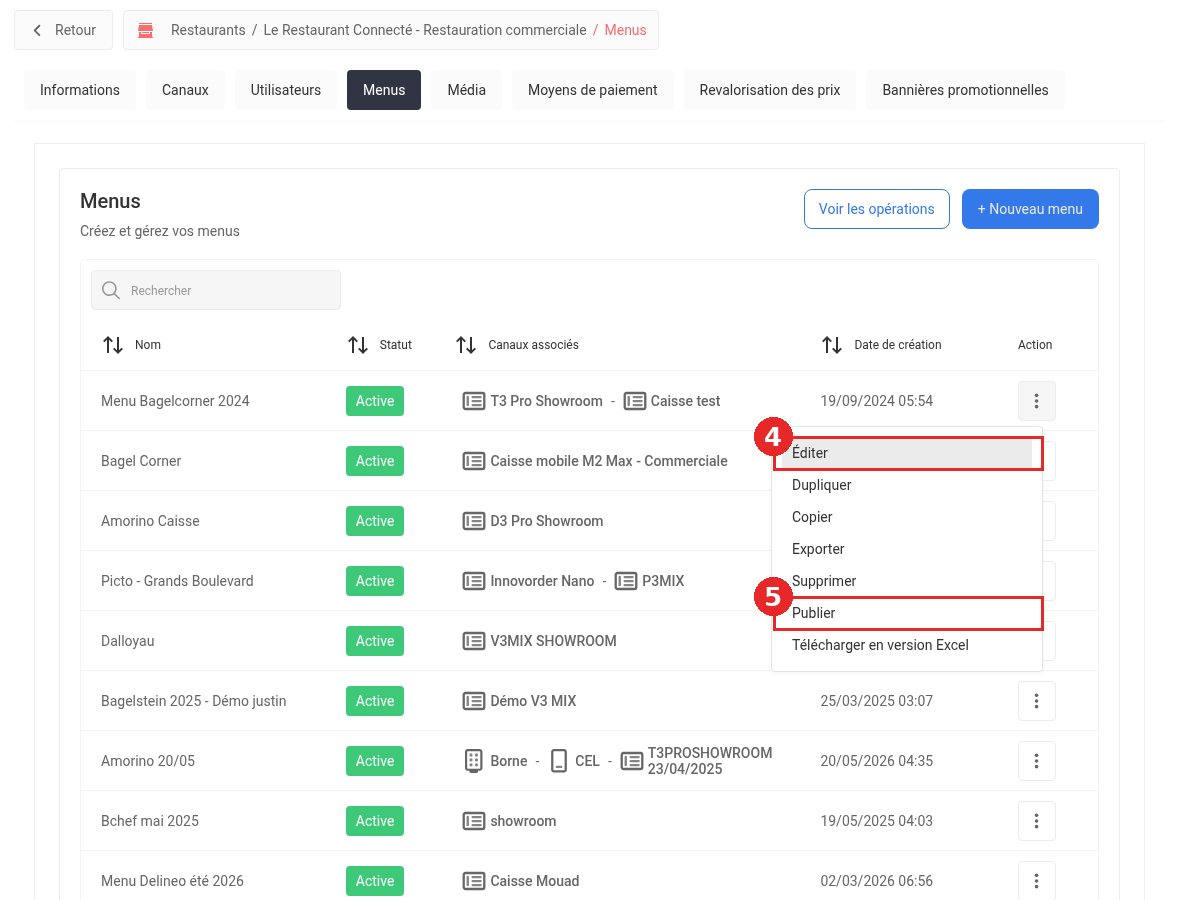
Task: Select the Amorino Caisse menu name
Action: (151, 521)
